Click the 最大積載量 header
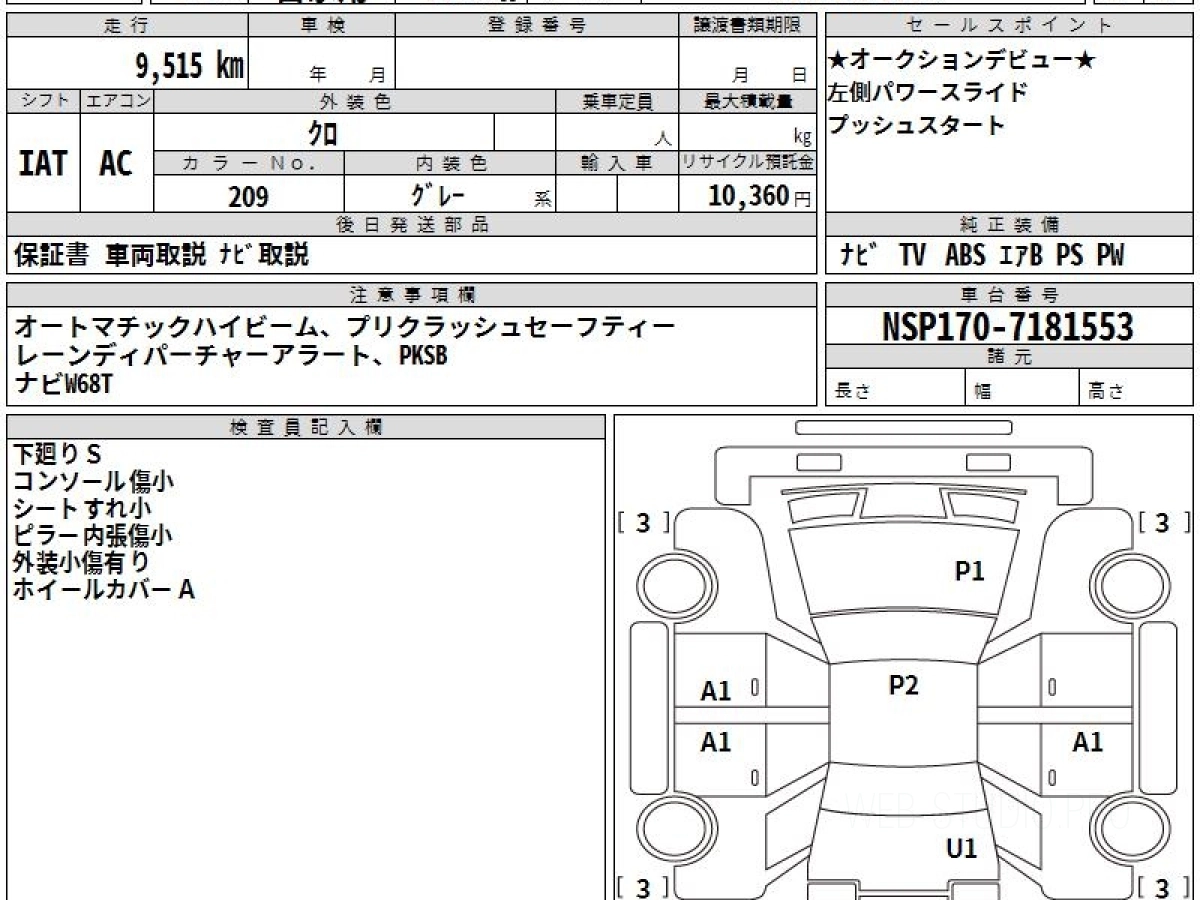Image resolution: width=1200 pixels, height=900 pixels. click(747, 101)
